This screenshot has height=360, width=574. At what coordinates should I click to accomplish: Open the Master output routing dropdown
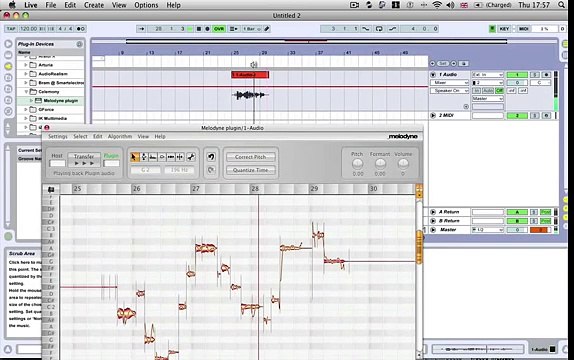pyautogui.click(x=488, y=99)
